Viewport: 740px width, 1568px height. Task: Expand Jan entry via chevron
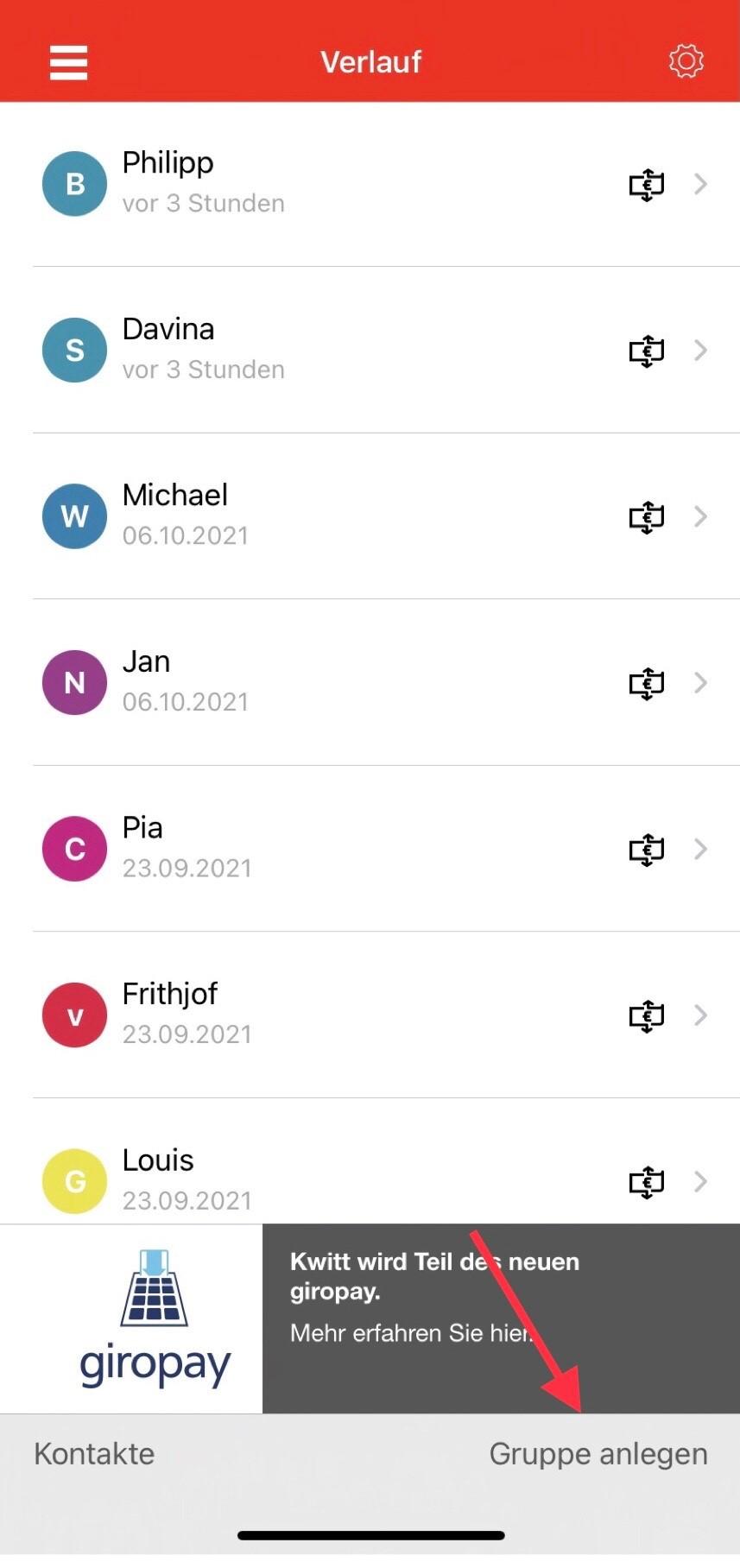tap(701, 683)
